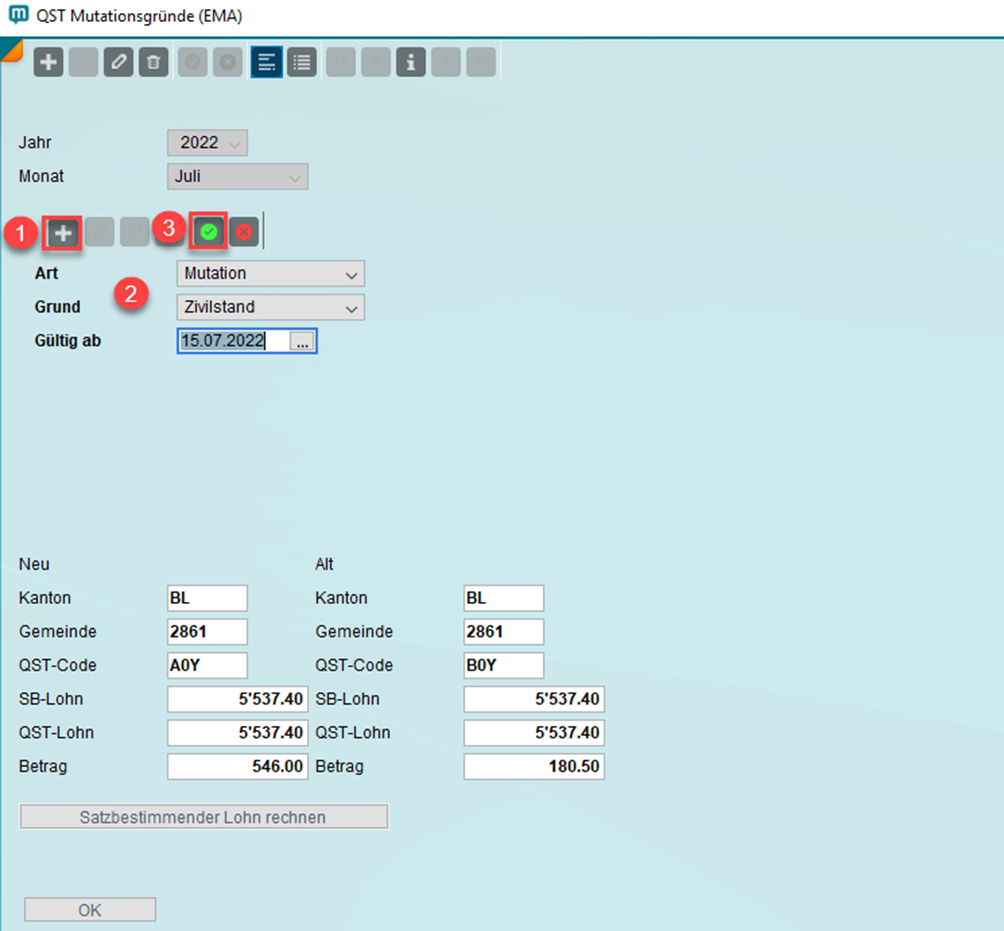Click the pencil edit icon in top toolbar
1004x931 pixels.
[118, 62]
